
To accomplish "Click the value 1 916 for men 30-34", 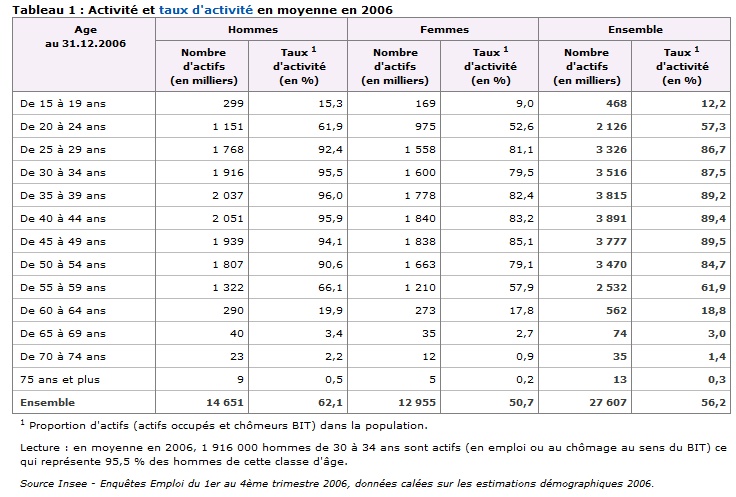I will [228, 173].
